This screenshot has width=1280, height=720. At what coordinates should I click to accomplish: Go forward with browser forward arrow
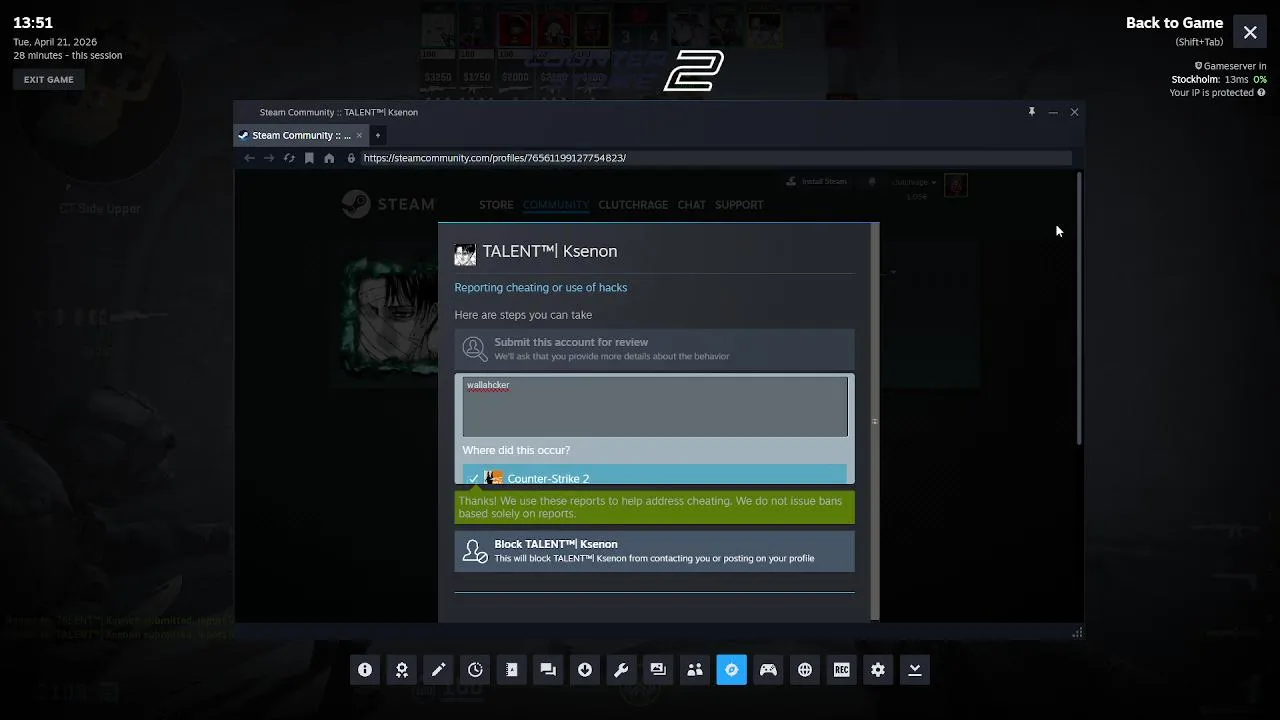[269, 158]
